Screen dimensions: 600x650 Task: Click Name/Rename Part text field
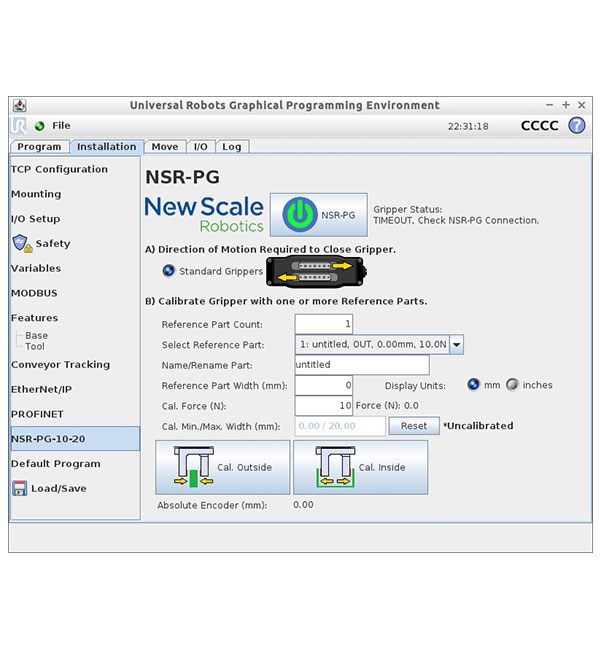pyautogui.click(x=362, y=365)
